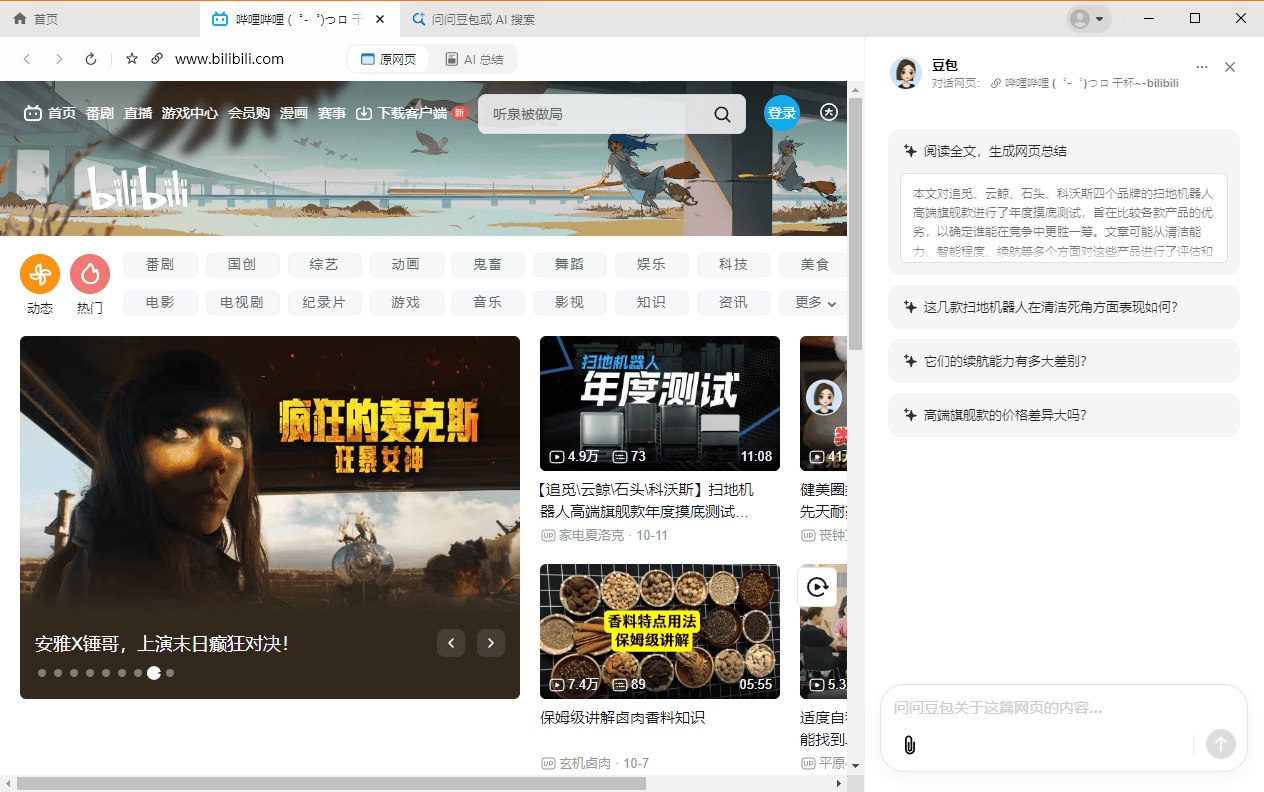Screen dimensions: 1264x792
Task: Click the Doubao send arrow icon
Action: pos(1221,744)
